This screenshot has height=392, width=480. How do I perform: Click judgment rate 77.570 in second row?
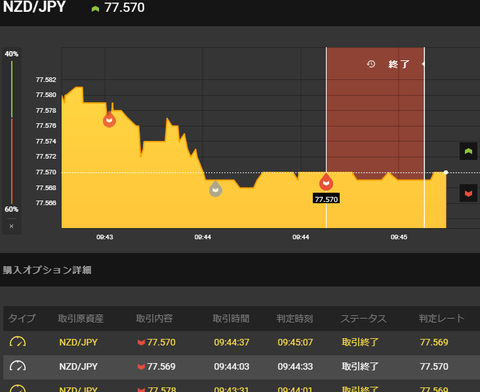tap(434, 367)
